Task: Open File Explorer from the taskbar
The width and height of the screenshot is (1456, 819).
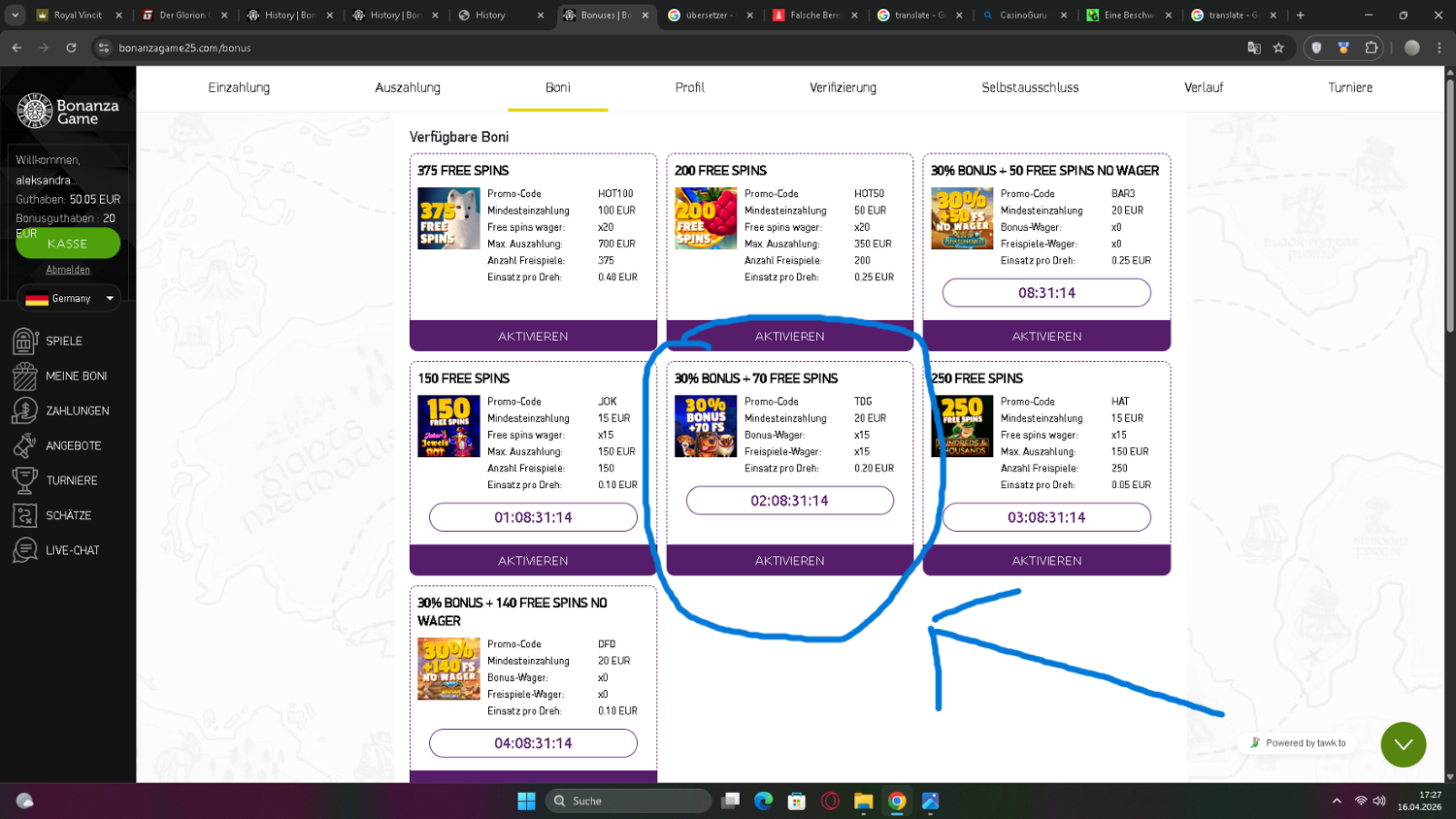Action: 863,801
